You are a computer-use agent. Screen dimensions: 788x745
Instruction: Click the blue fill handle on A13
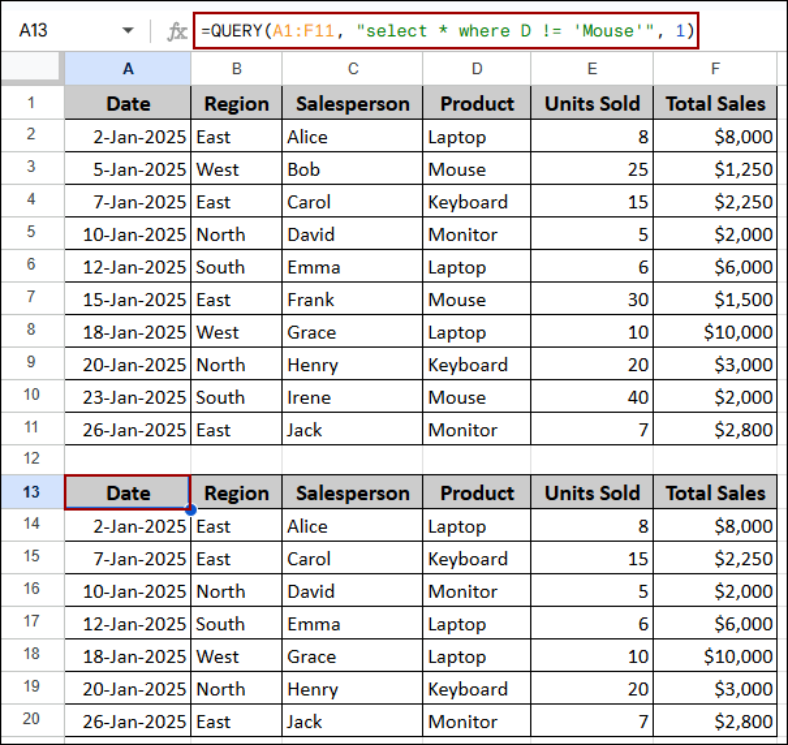pyautogui.click(x=190, y=510)
